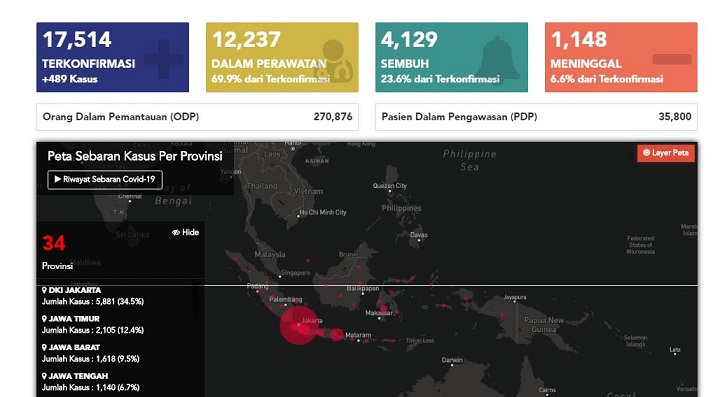Click 69.9% dari Terkonfirmasi text
Screen dimensions: 720x397
coord(270,79)
